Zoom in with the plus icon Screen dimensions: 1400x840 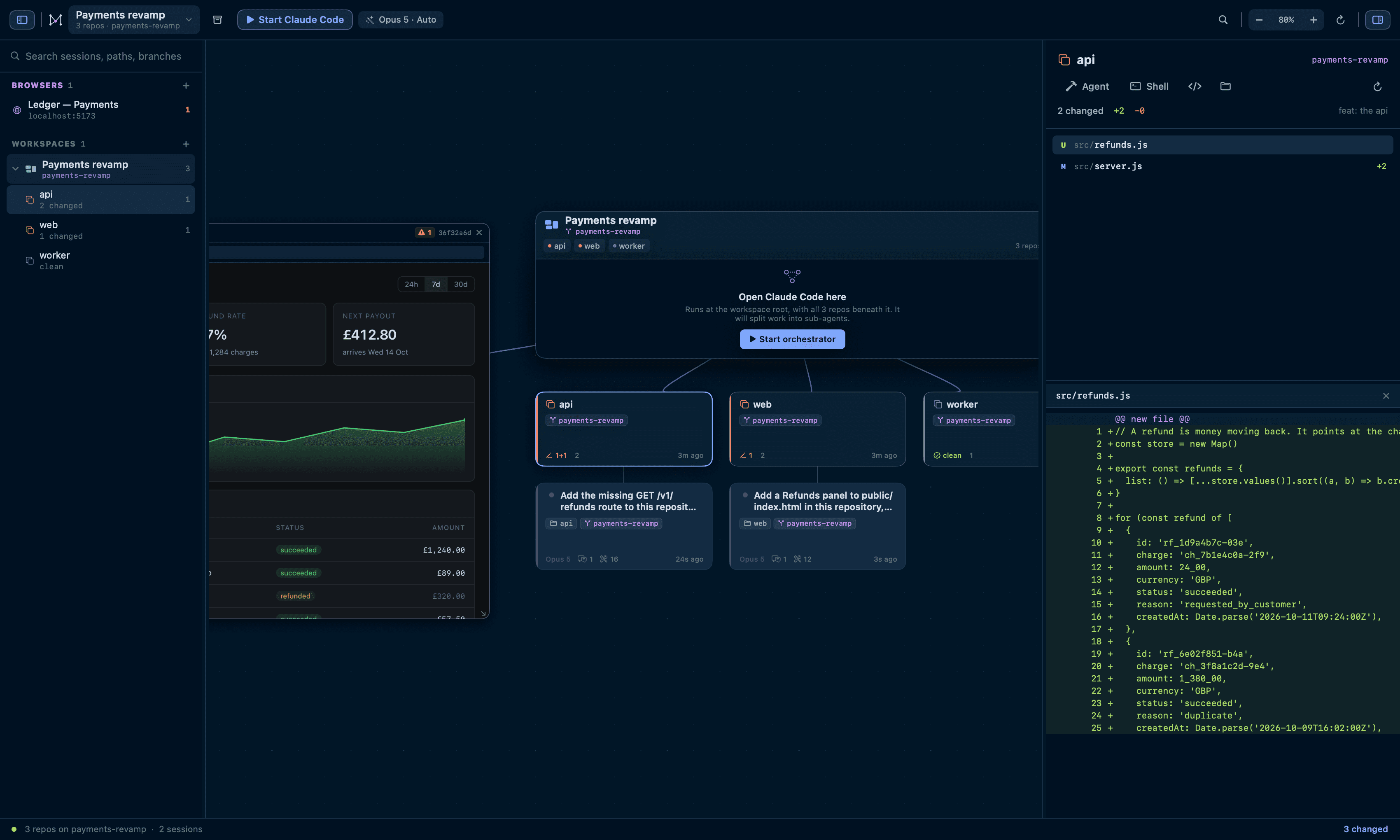[x=1314, y=20]
